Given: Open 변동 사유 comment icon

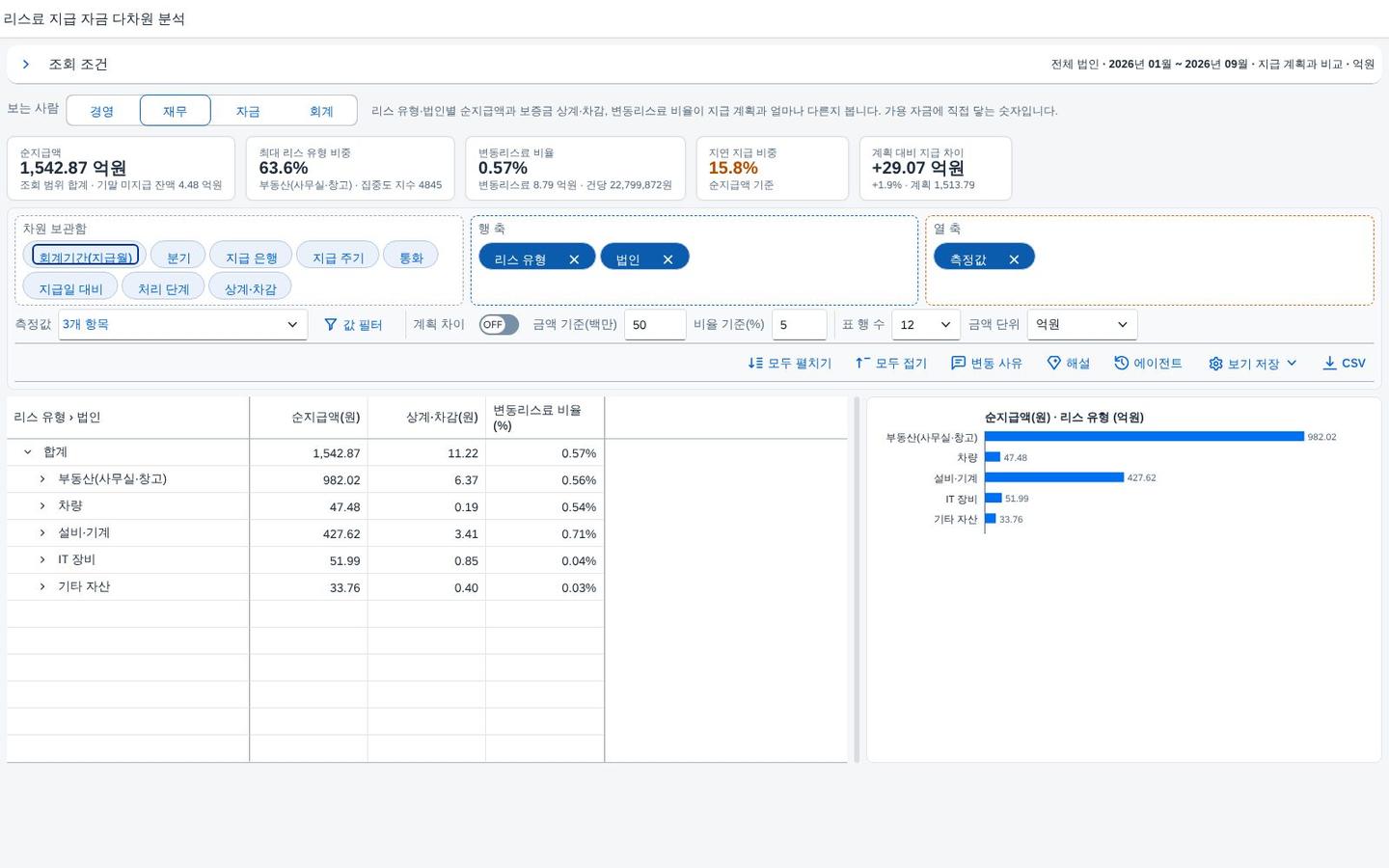Looking at the screenshot, I should (958, 364).
